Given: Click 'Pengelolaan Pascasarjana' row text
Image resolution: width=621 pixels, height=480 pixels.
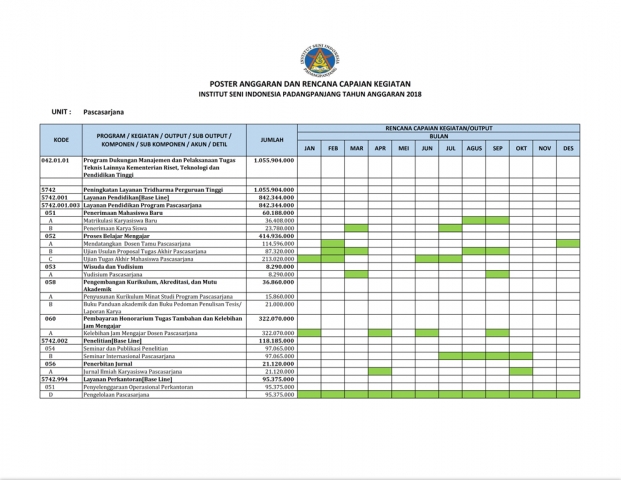Looking at the screenshot, I should tap(116, 395).
